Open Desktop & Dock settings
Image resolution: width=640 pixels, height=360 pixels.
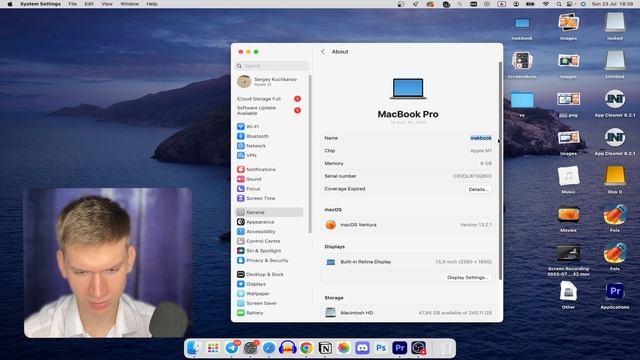pyautogui.click(x=260, y=274)
